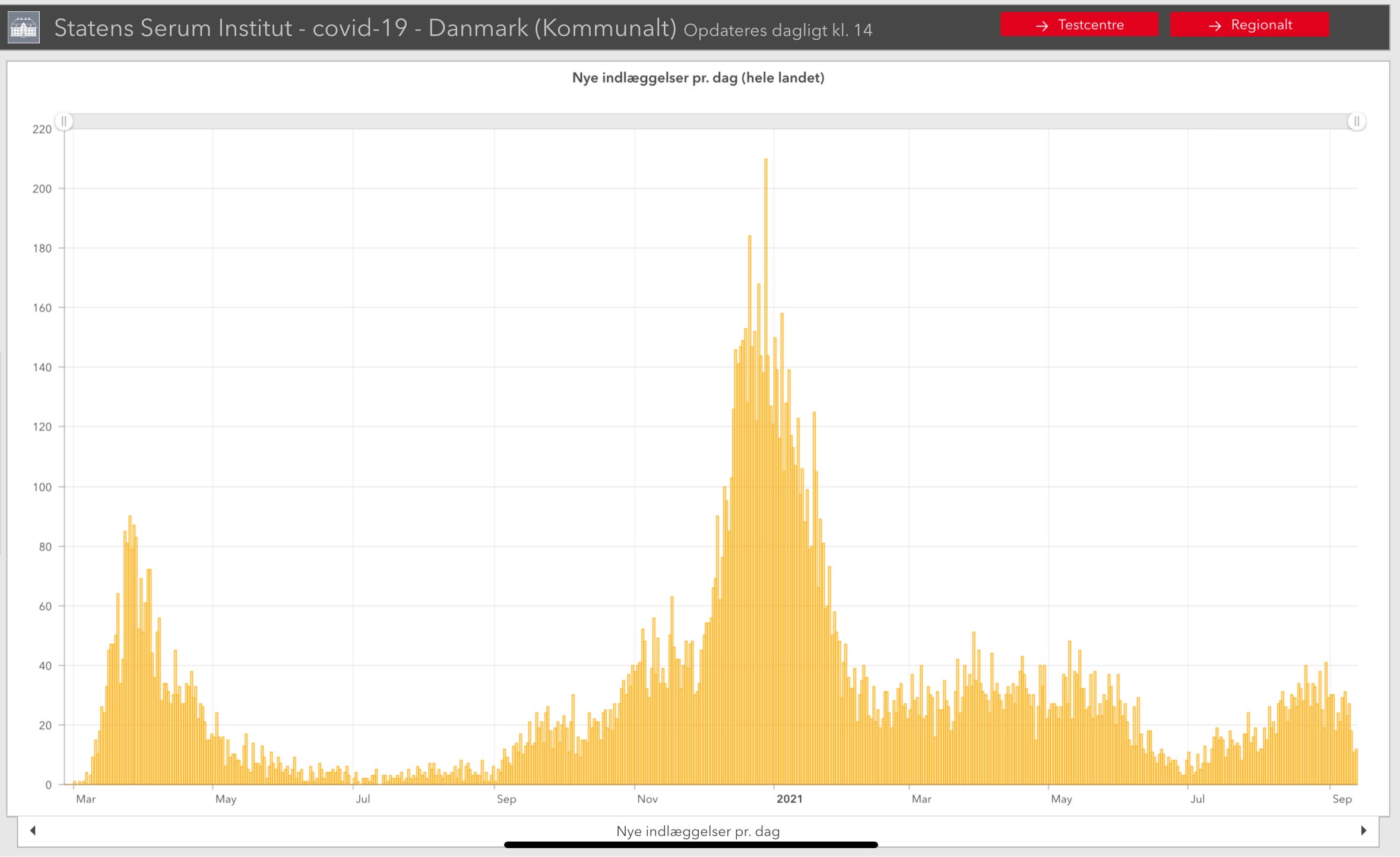Go to next chart with right arrow
Viewport: 1400px width, 857px height.
1363,830
